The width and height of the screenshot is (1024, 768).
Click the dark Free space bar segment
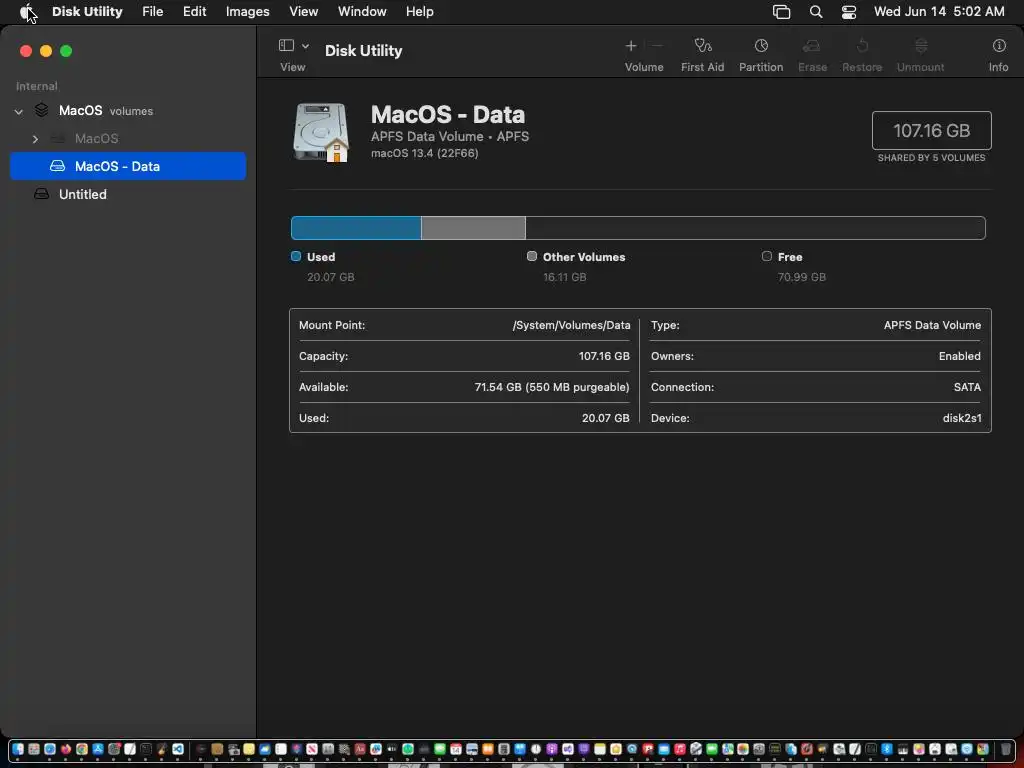756,228
